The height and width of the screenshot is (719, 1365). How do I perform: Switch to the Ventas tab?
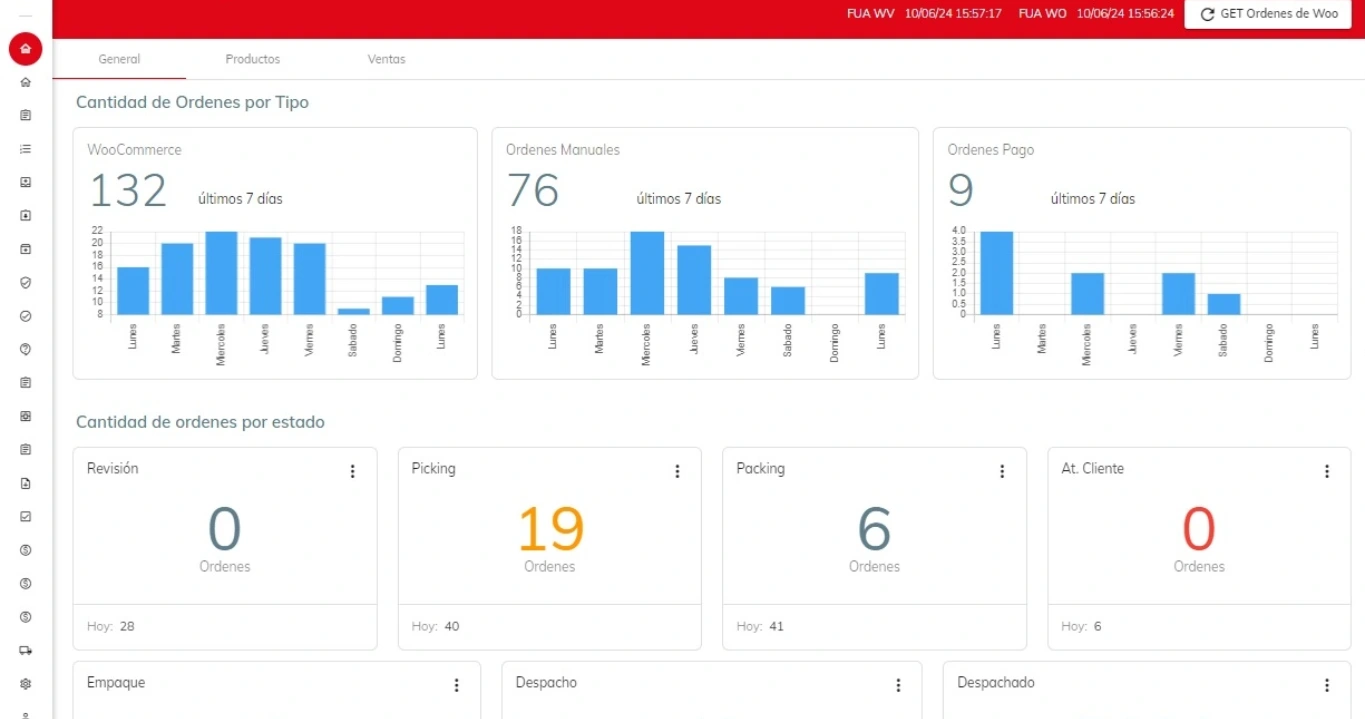386,59
